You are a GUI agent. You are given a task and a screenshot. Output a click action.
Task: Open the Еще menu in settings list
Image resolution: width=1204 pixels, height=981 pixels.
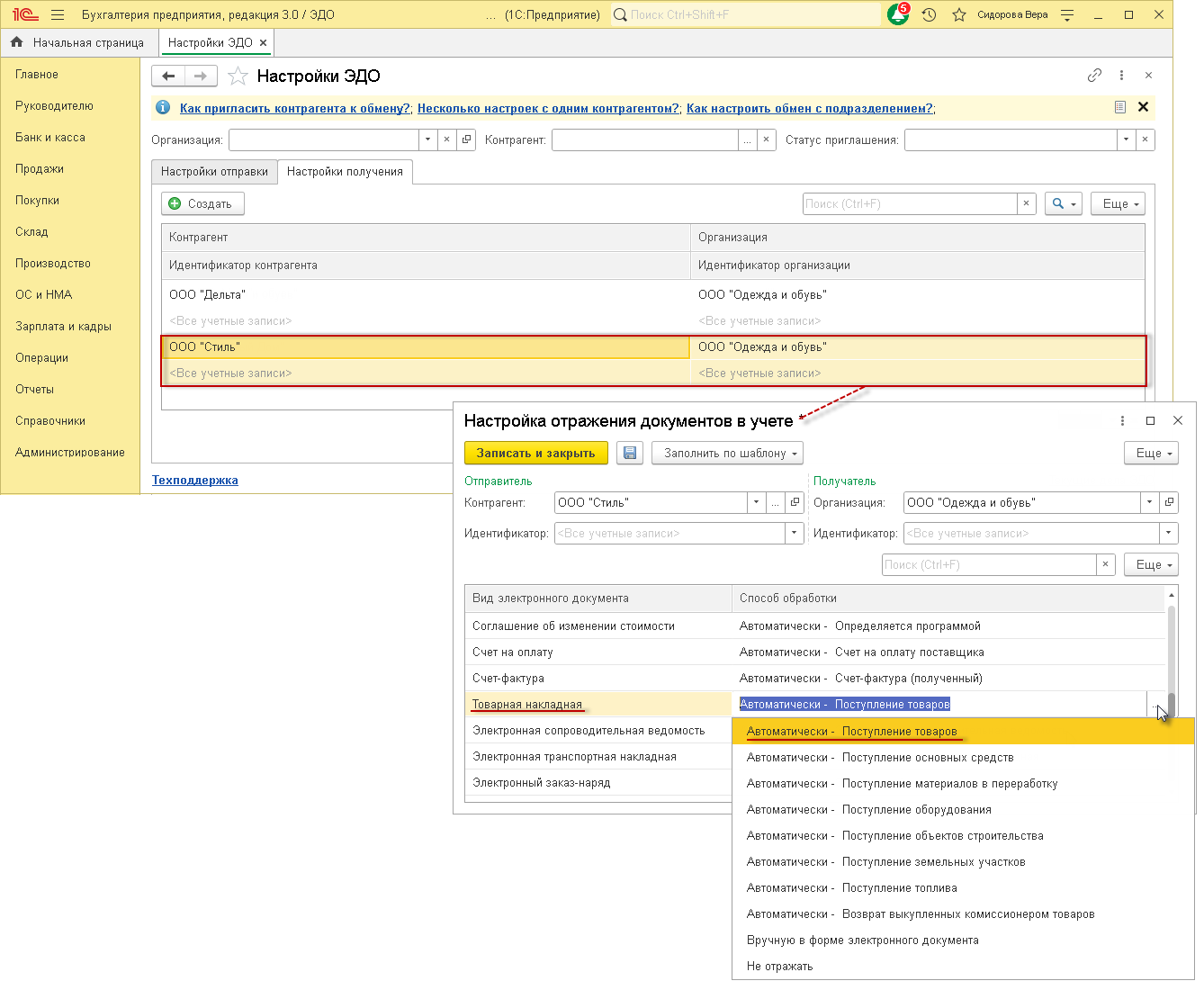[x=1118, y=203]
